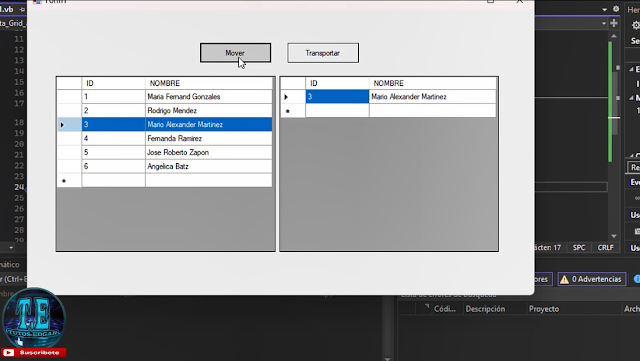
Task: Click code line number 24 in editor
Action: pos(19,187)
